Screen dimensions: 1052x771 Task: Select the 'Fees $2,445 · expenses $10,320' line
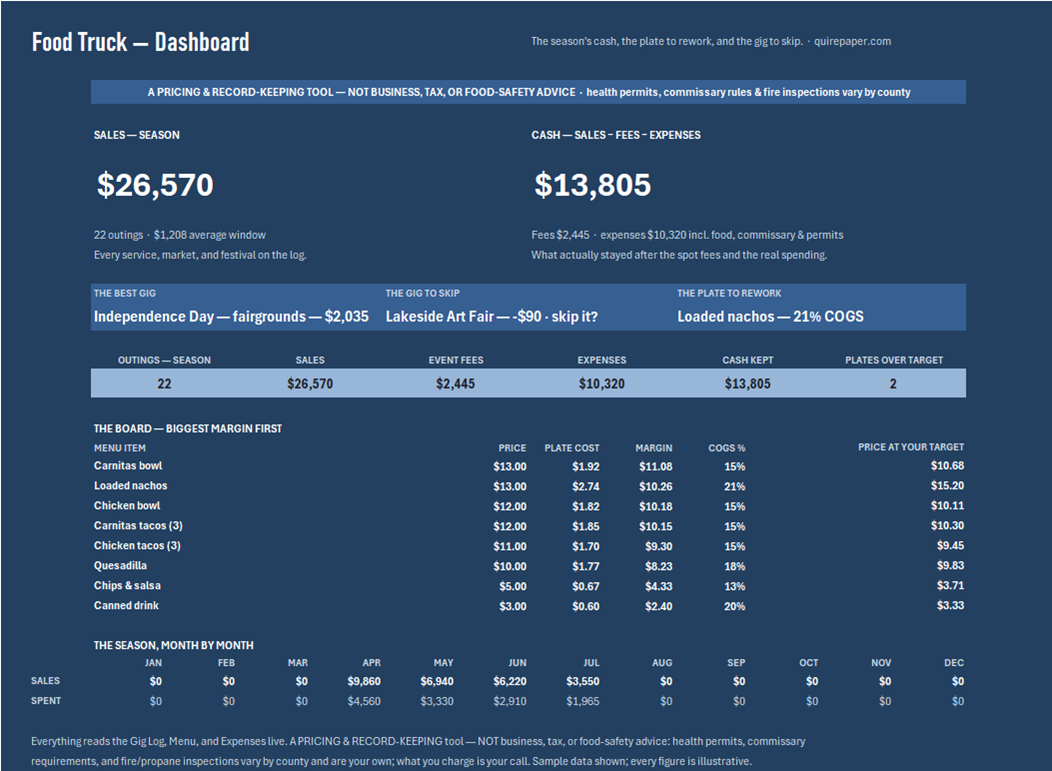pos(687,235)
